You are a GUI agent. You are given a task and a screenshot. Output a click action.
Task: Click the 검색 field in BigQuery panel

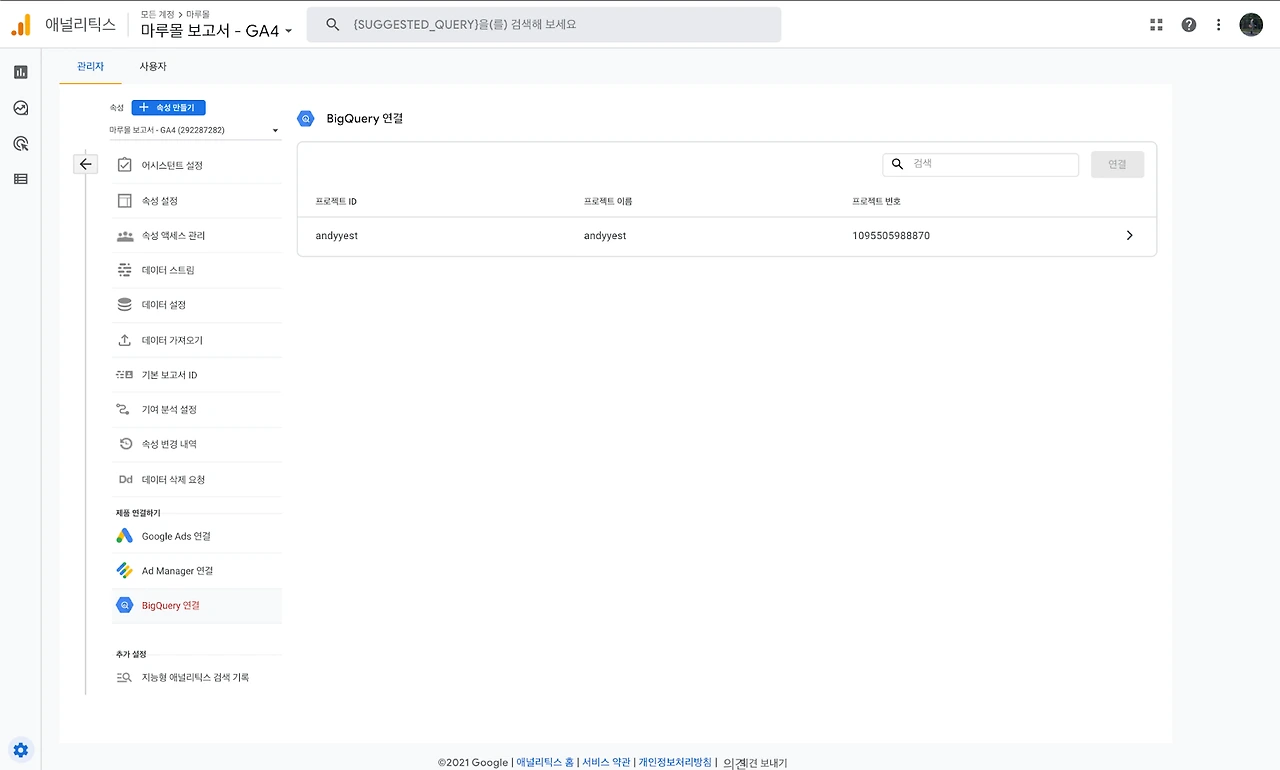click(x=980, y=164)
